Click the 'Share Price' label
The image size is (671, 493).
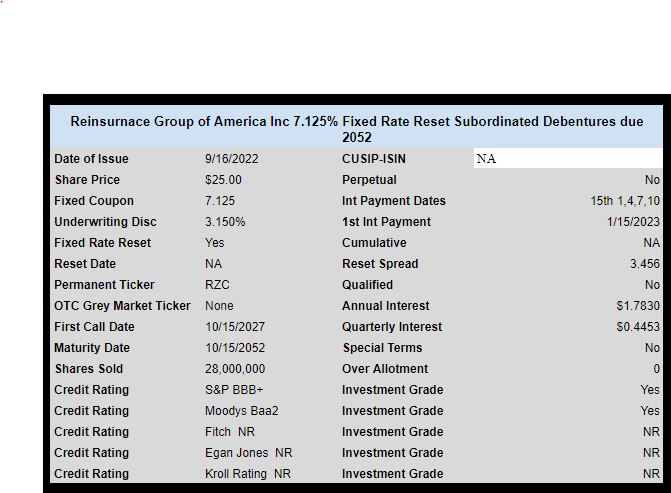87,180
